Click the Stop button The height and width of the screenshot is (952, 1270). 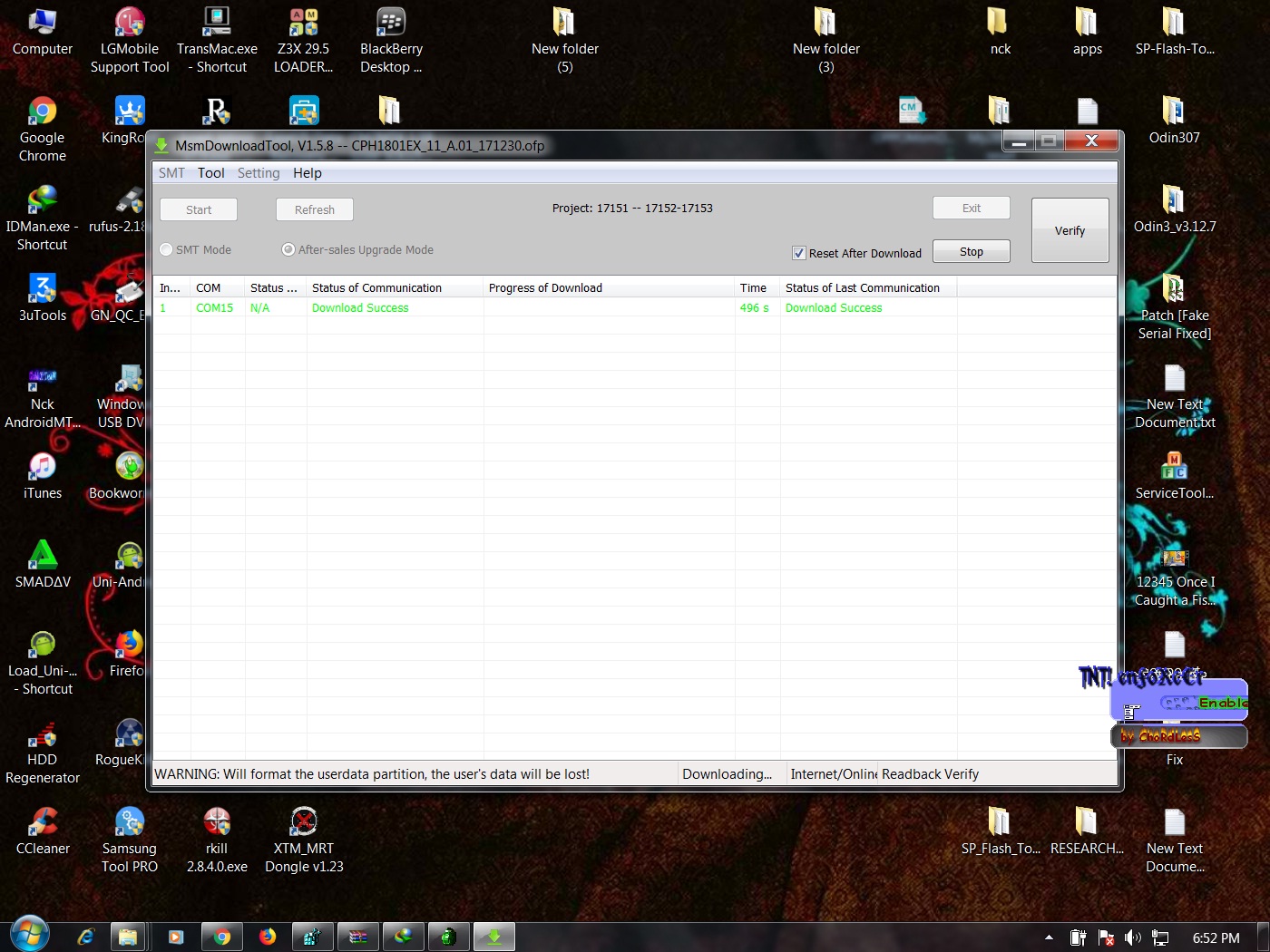972,251
